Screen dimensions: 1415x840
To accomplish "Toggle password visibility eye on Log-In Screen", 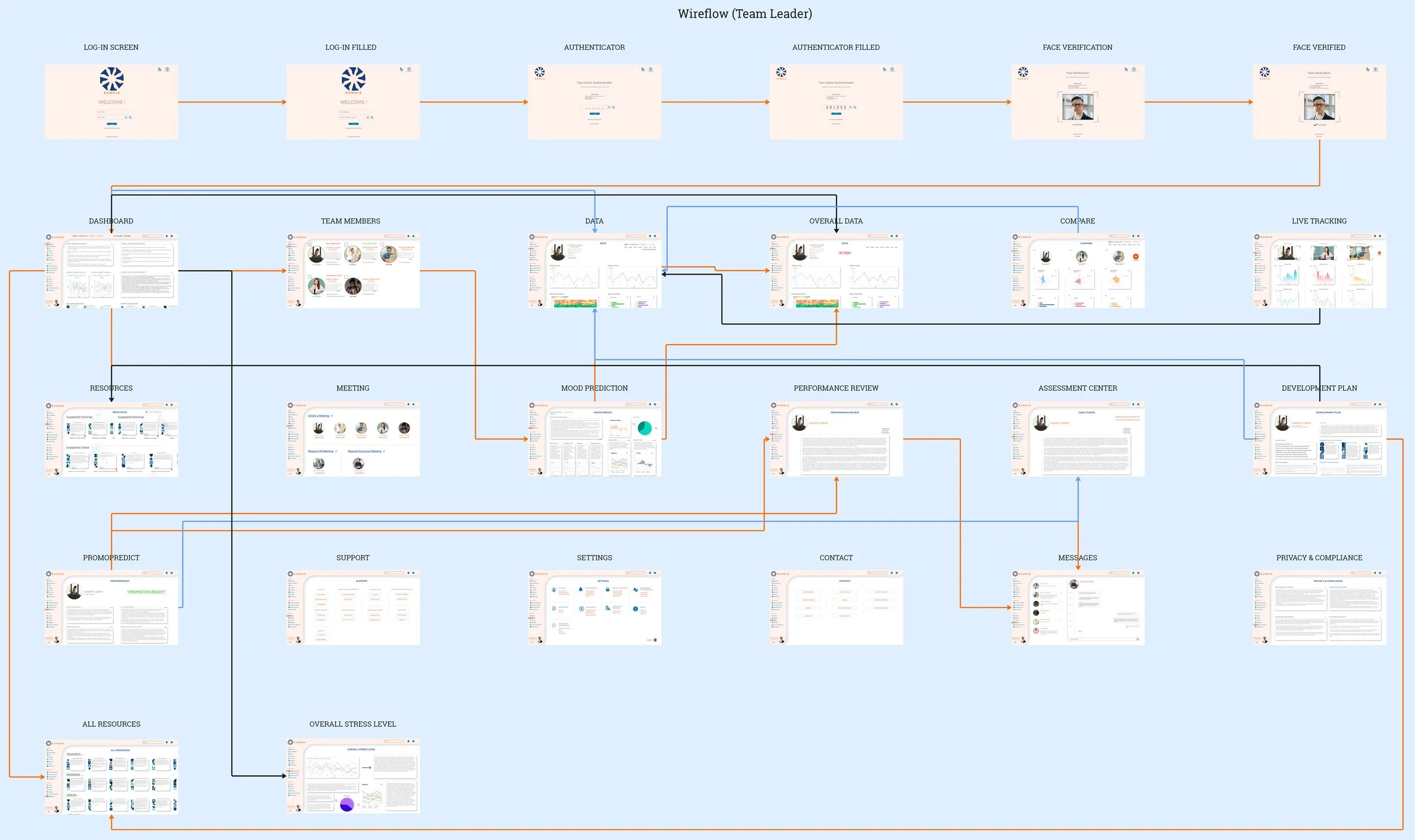I will pyautogui.click(x=126, y=117).
